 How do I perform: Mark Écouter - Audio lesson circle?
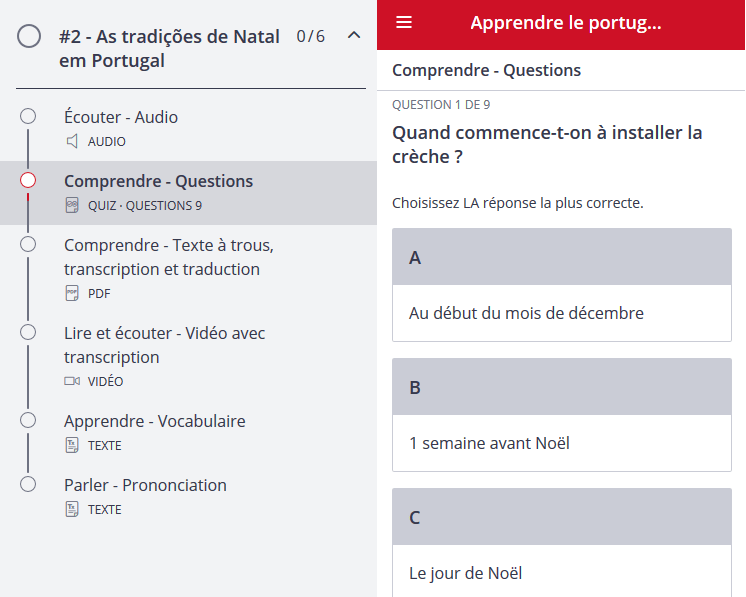pyautogui.click(x=28, y=116)
